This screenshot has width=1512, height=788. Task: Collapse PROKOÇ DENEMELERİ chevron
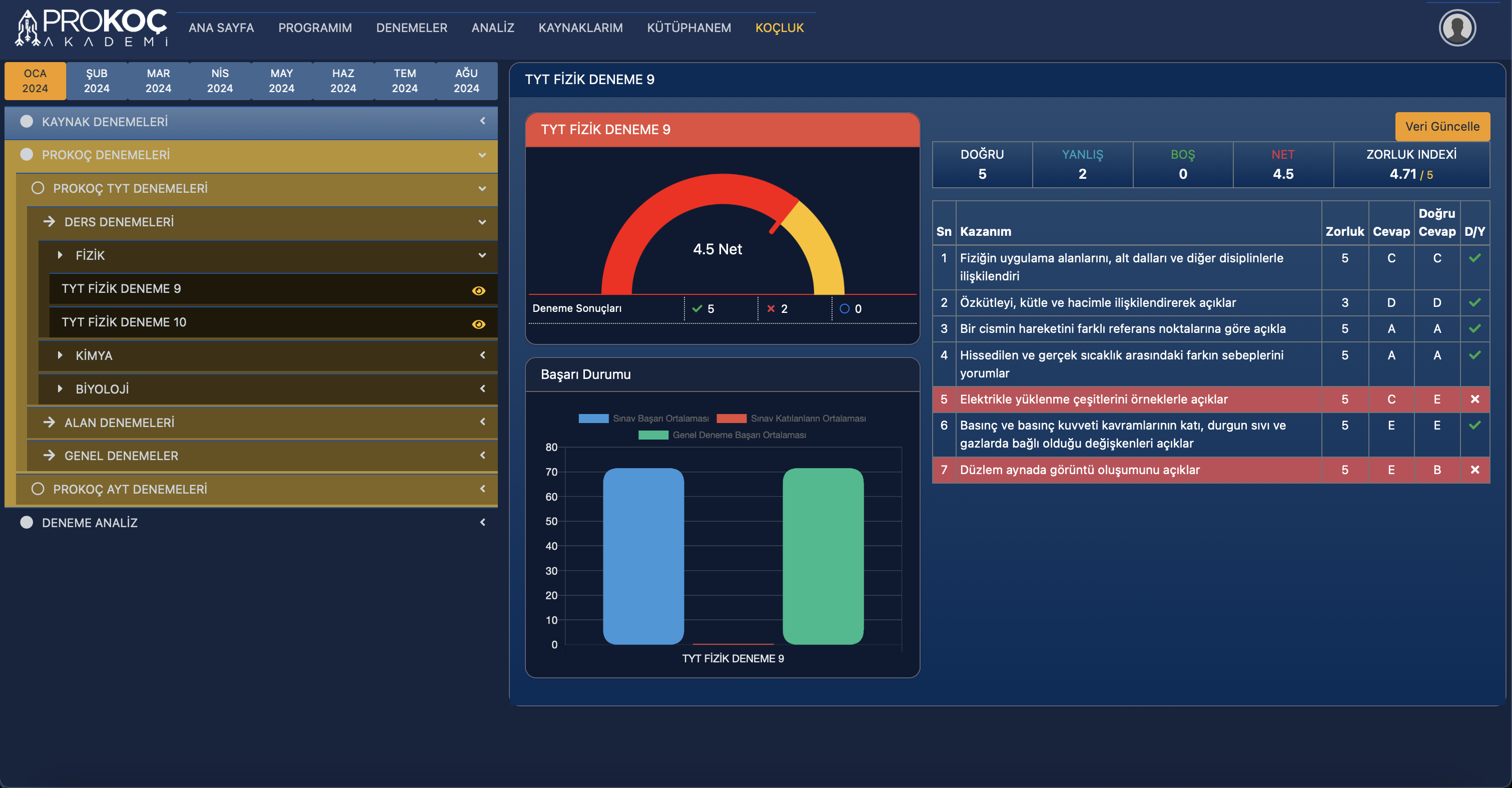click(x=482, y=155)
